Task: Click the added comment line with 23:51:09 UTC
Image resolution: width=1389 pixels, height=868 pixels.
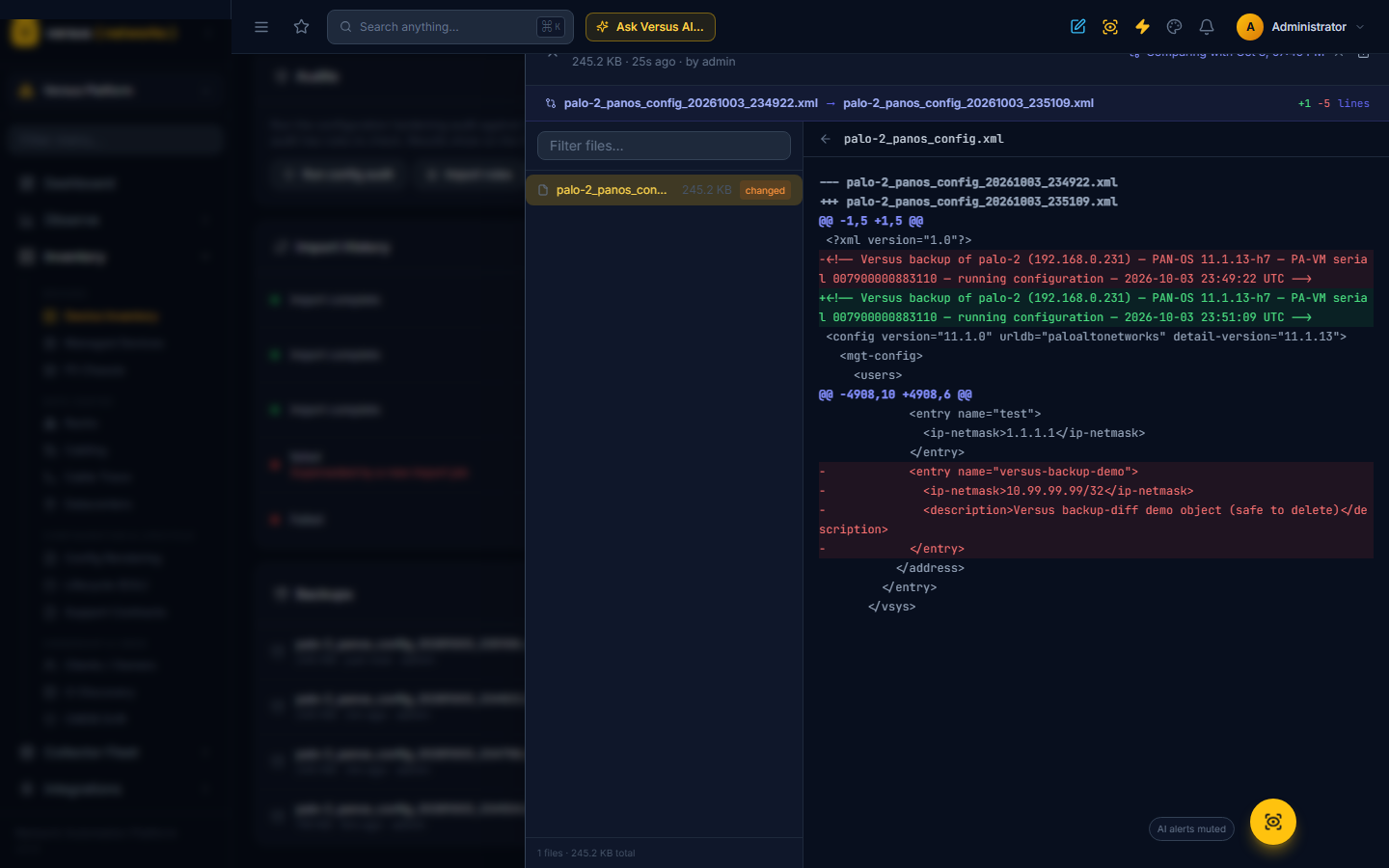Action: pyautogui.click(x=1096, y=308)
